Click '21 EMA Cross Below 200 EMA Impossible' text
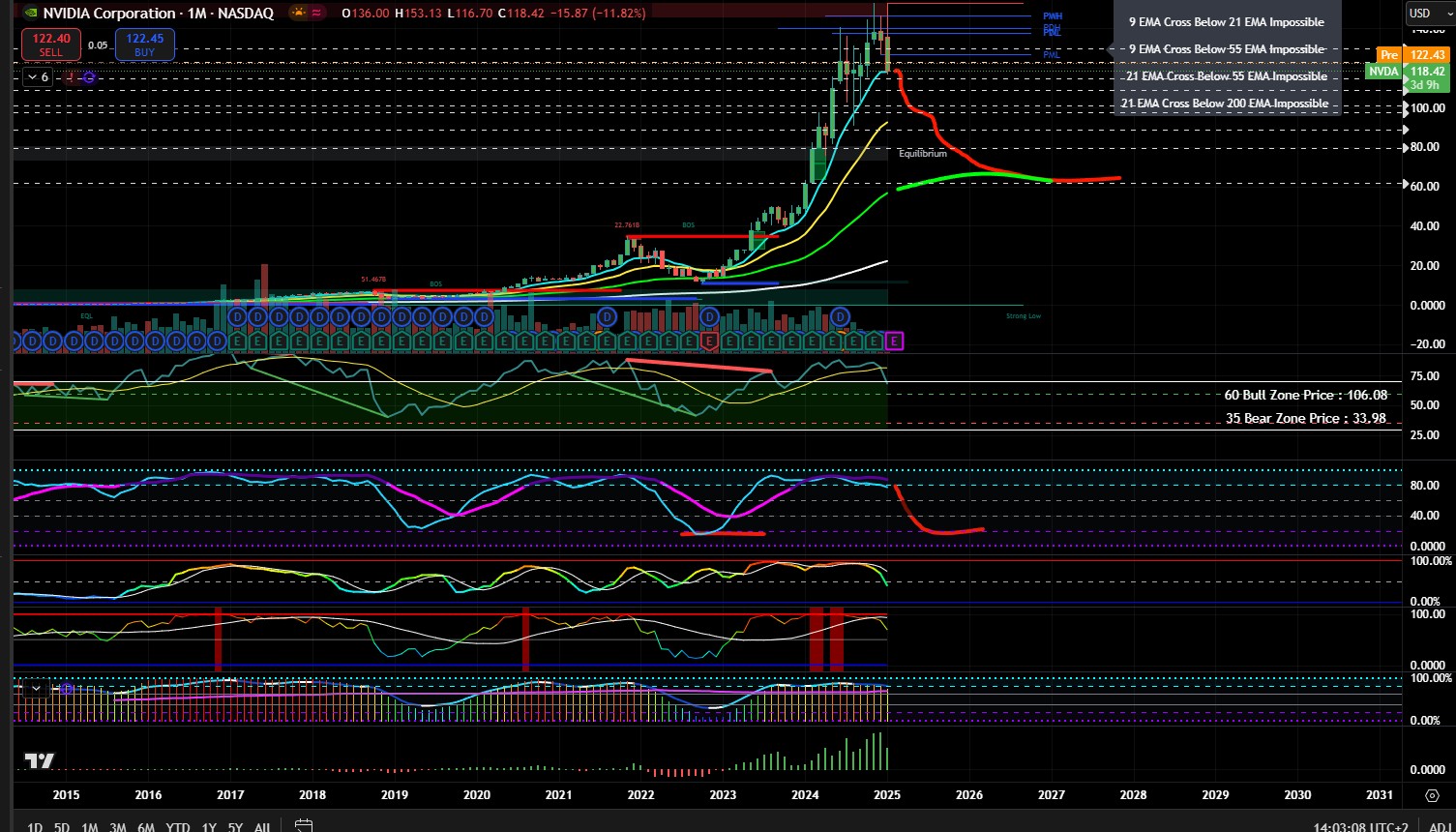 click(x=1227, y=103)
